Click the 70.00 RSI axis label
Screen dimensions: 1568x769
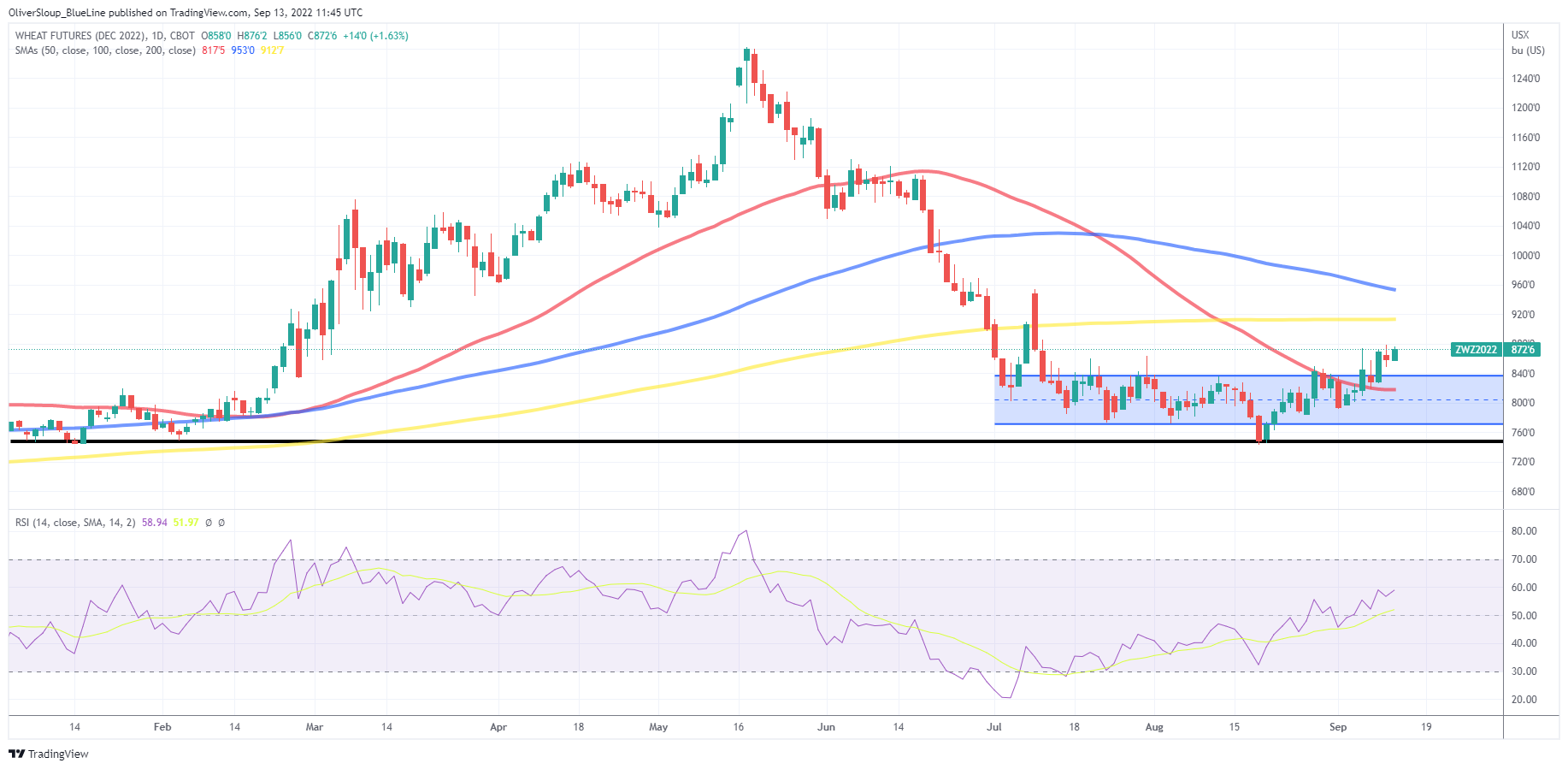pyautogui.click(x=1524, y=559)
